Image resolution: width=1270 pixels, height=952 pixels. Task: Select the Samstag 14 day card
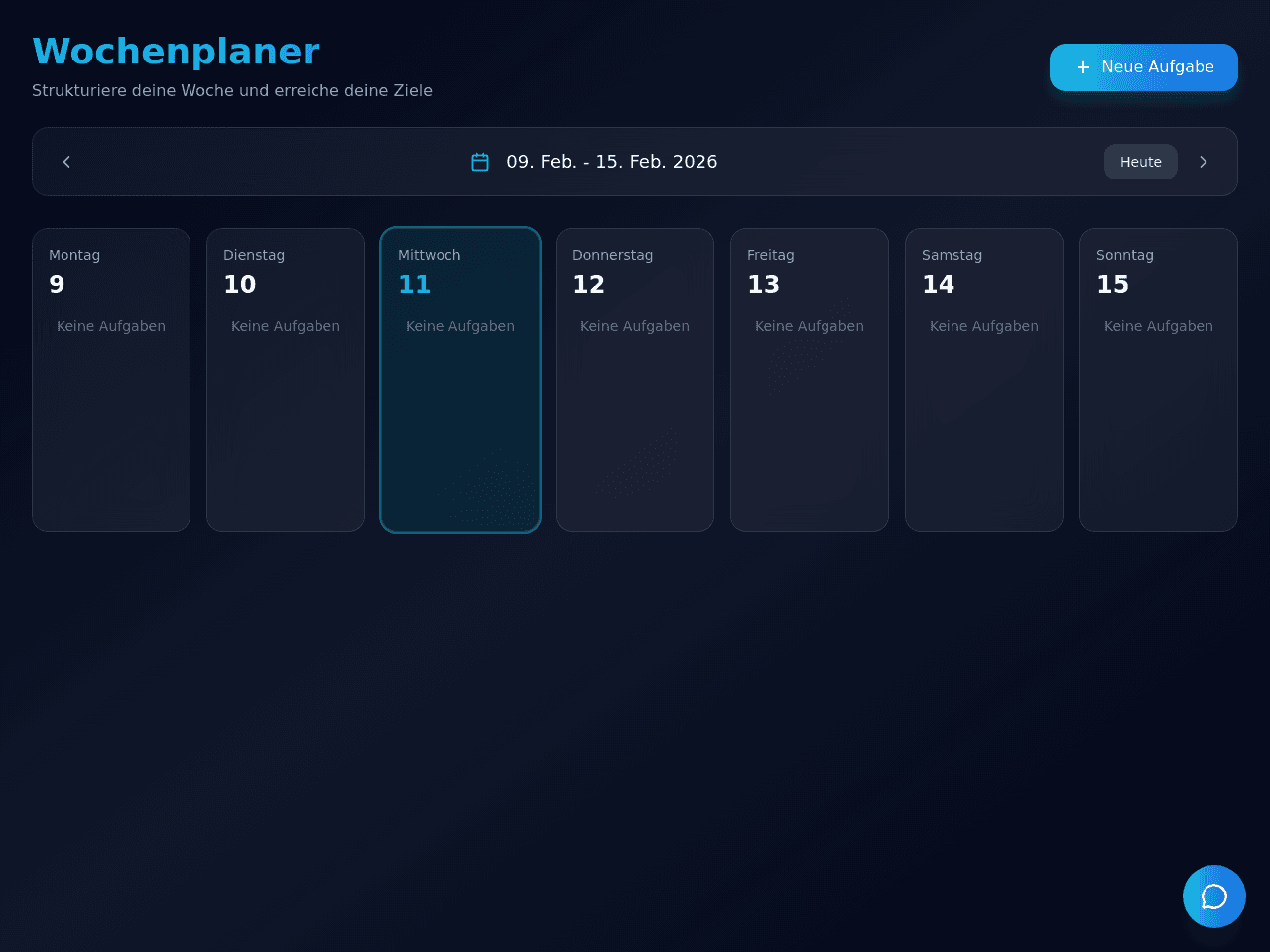tap(984, 380)
